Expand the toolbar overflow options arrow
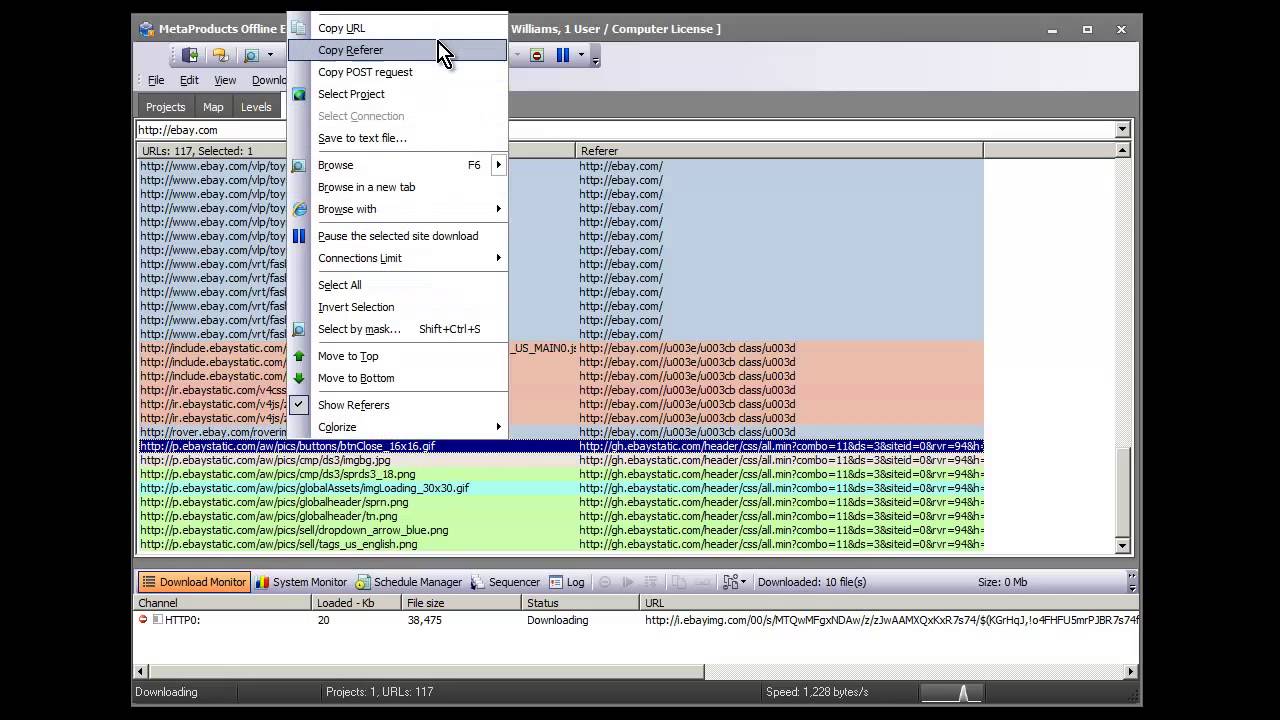Screen dimensions: 1280x720 [595, 59]
